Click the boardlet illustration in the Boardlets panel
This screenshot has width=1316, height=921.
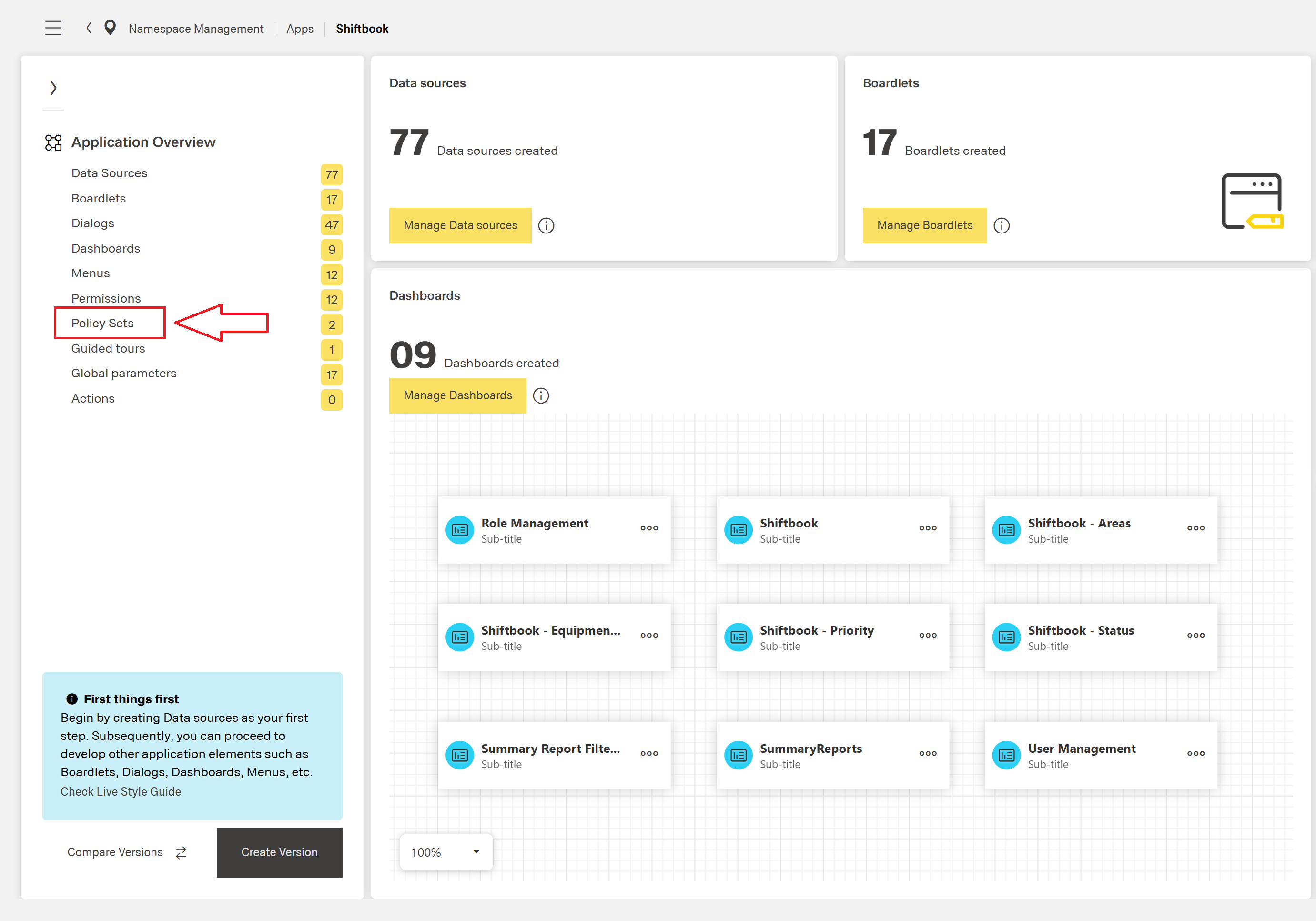[1251, 202]
